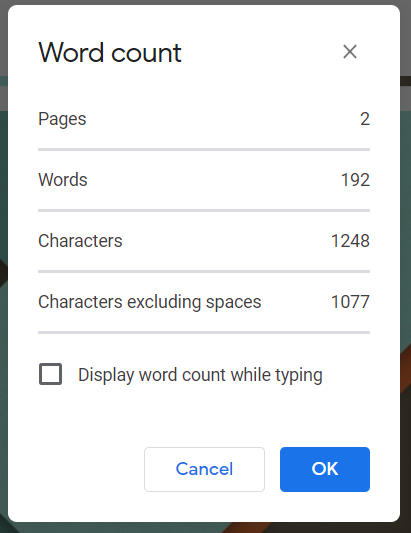The height and width of the screenshot is (533, 411).
Task: Select the 'Pages' row label
Action: point(62,119)
